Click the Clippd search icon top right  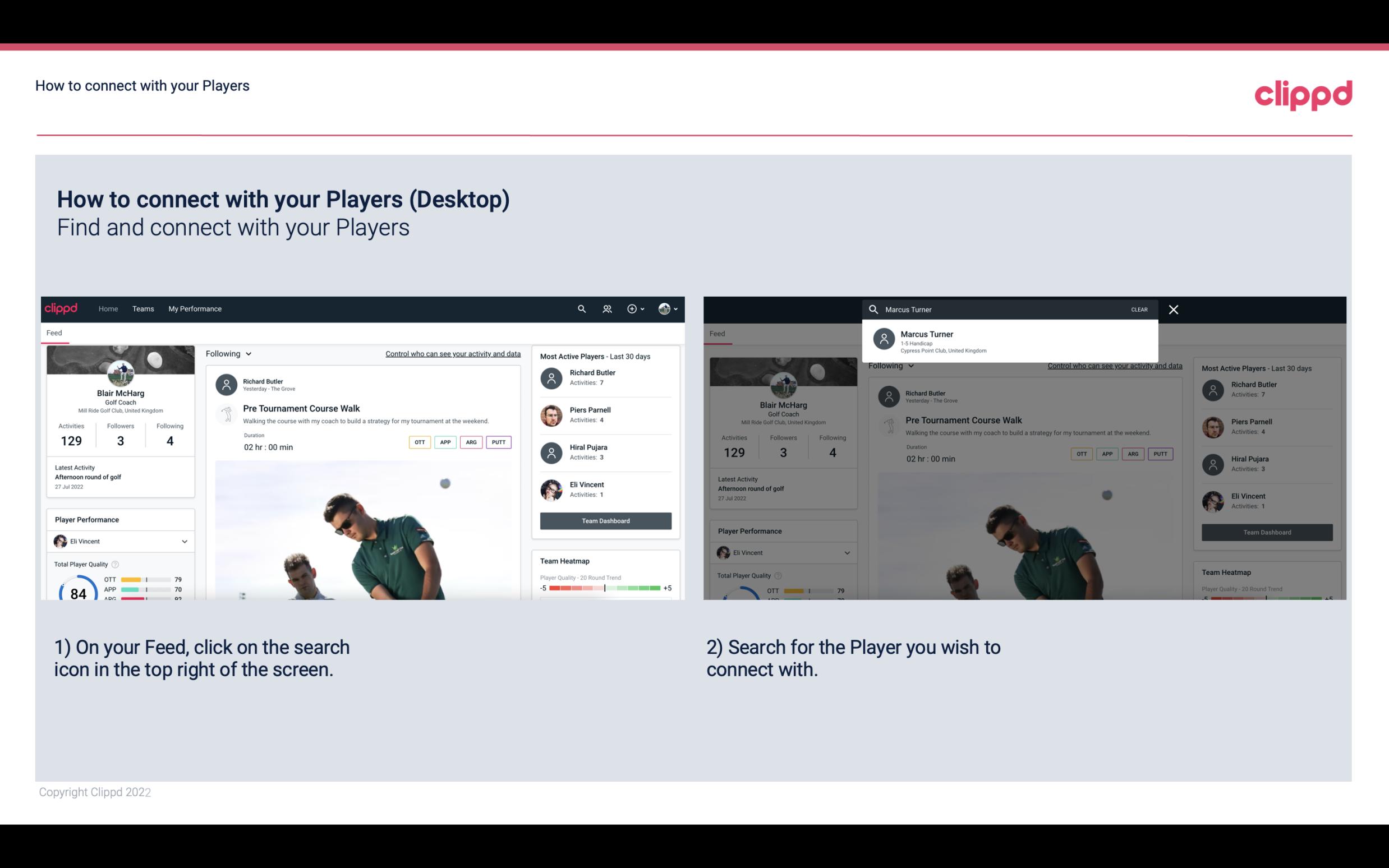pos(580,308)
